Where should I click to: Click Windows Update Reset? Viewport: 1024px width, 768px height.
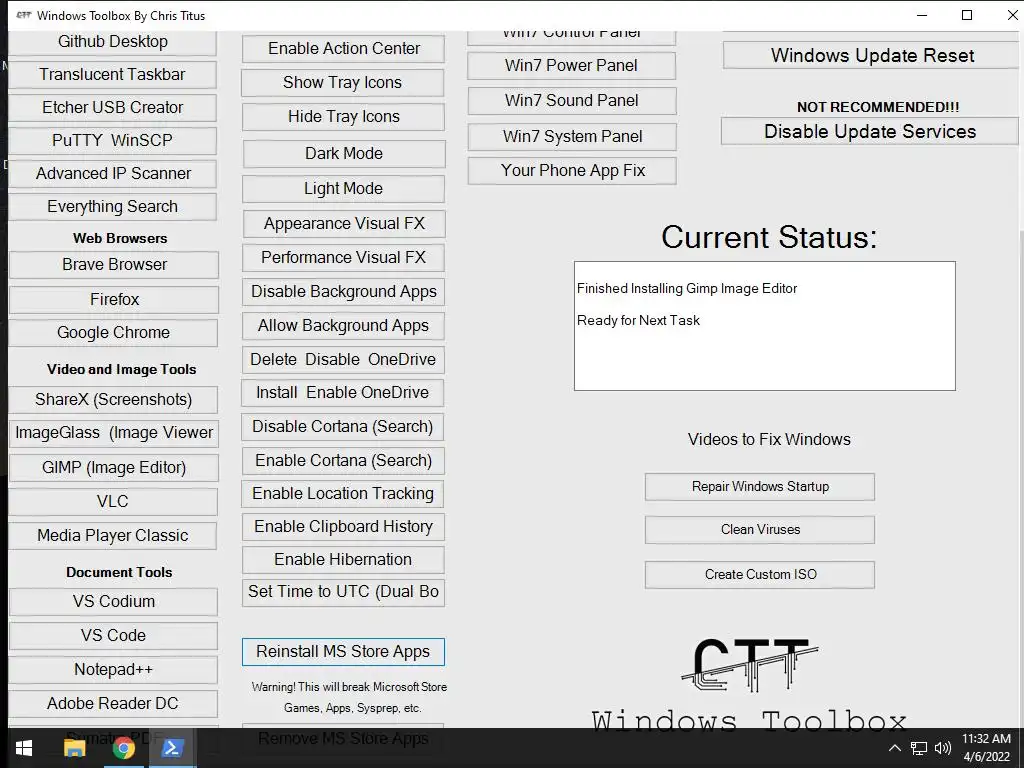pyautogui.click(x=872, y=56)
